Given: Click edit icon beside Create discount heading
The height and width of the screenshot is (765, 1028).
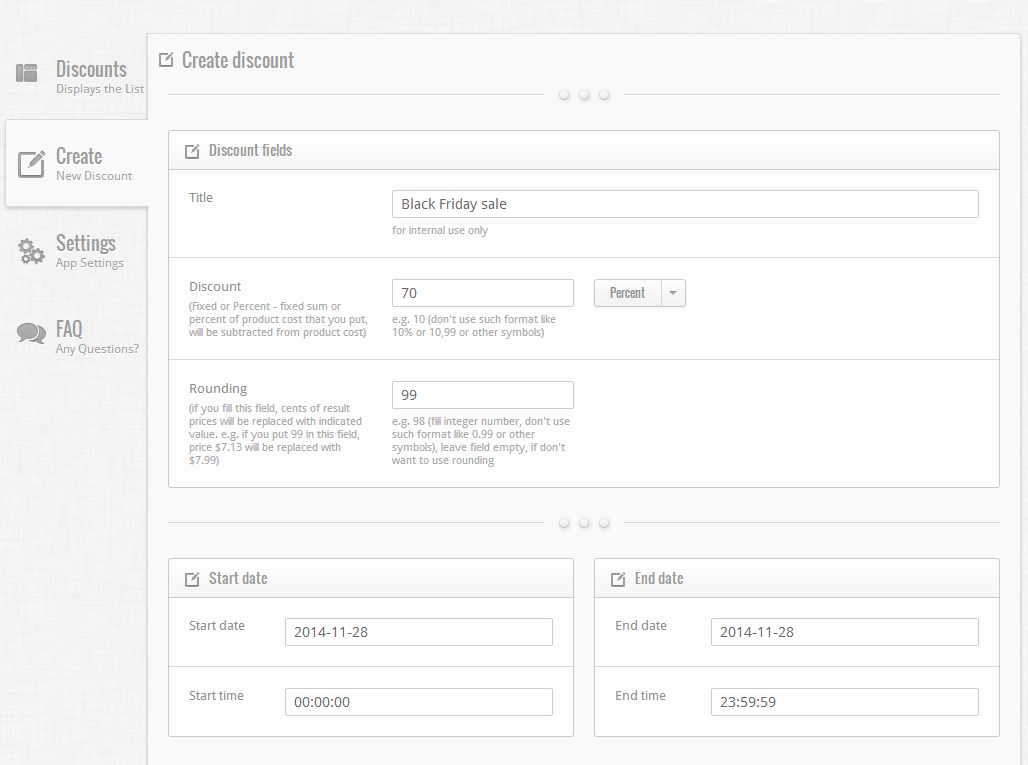Looking at the screenshot, I should point(166,60).
